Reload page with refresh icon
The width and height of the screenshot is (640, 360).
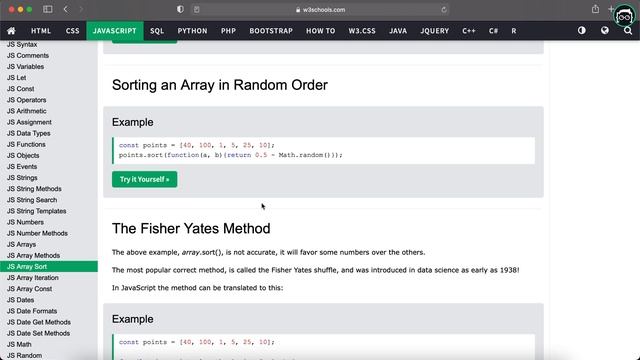(x=444, y=9)
